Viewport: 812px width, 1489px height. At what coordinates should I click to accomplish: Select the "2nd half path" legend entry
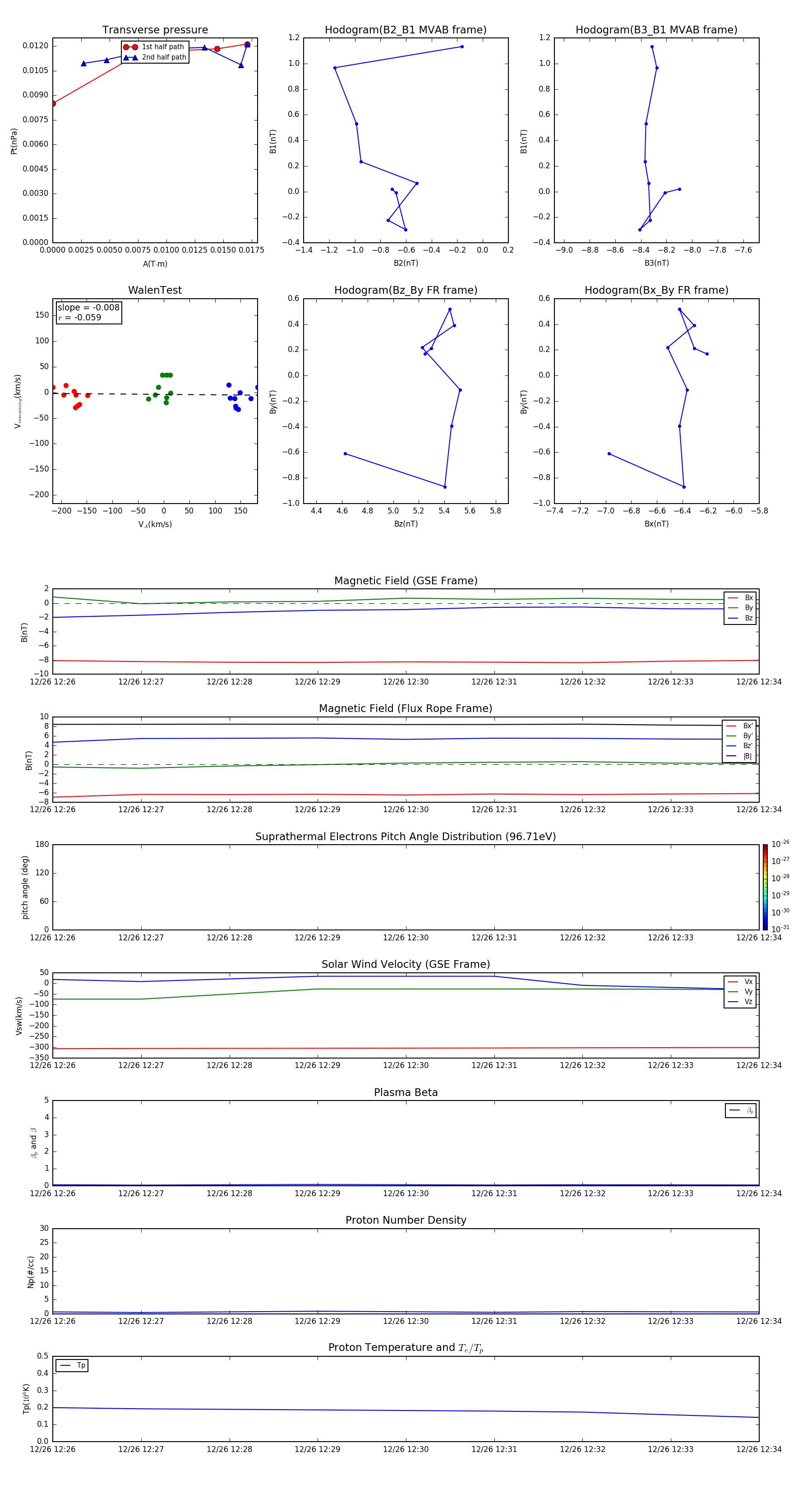pyautogui.click(x=154, y=57)
